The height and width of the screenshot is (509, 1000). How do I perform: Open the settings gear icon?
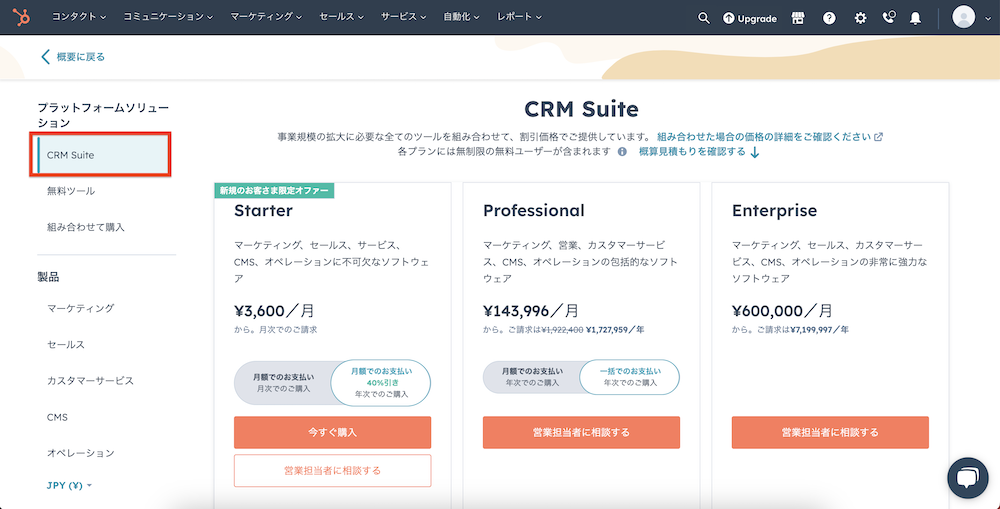(x=860, y=18)
